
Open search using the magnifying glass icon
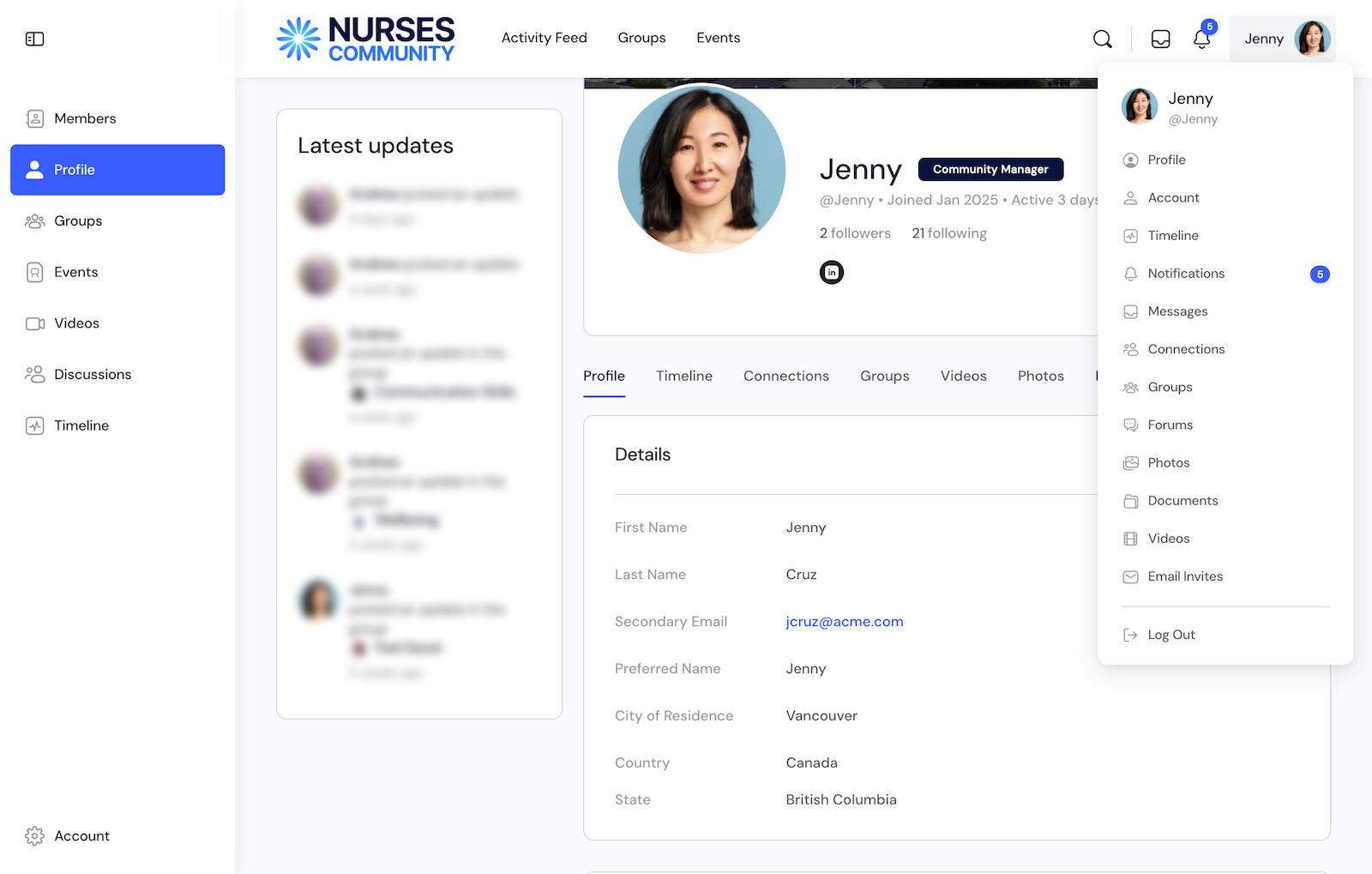point(1102,39)
